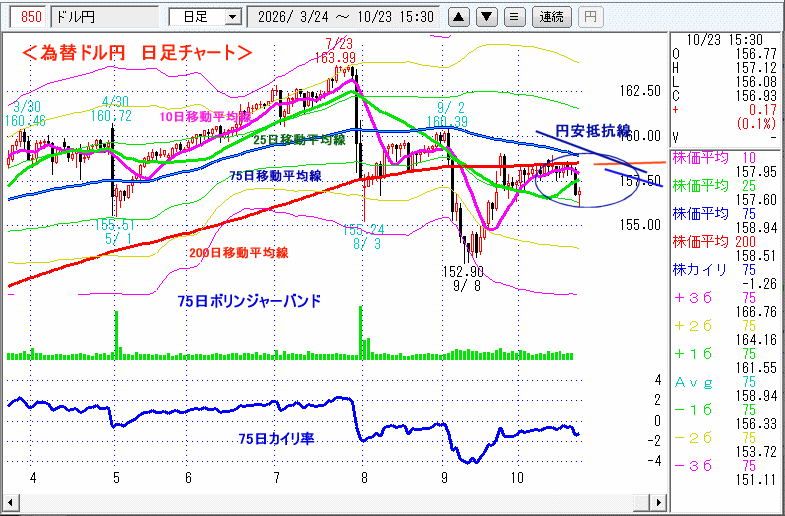Click the 75日カイリ率 label

click(x=276, y=439)
